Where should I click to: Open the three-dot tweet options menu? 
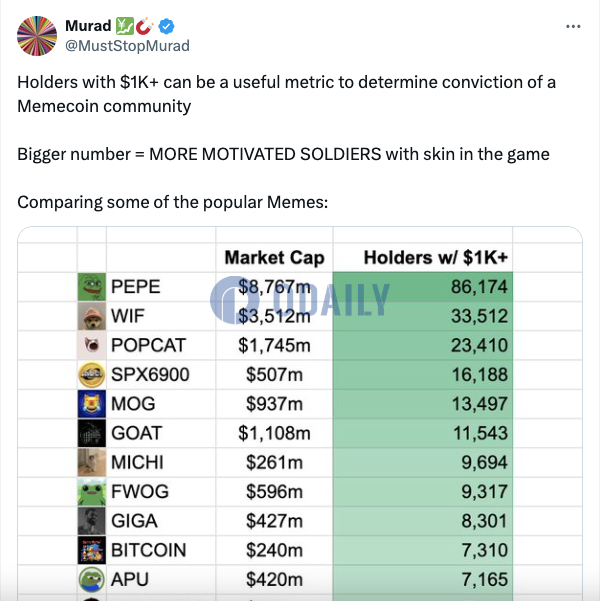pos(573,26)
